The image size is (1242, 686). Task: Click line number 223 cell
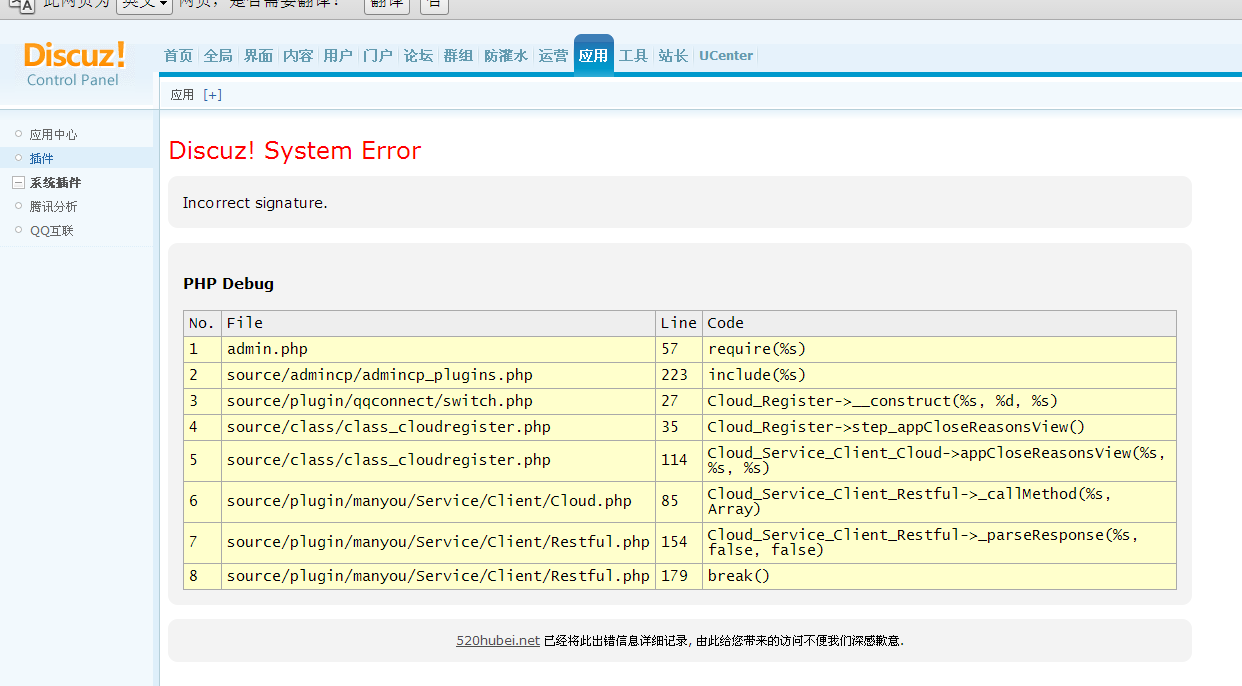click(x=679, y=375)
